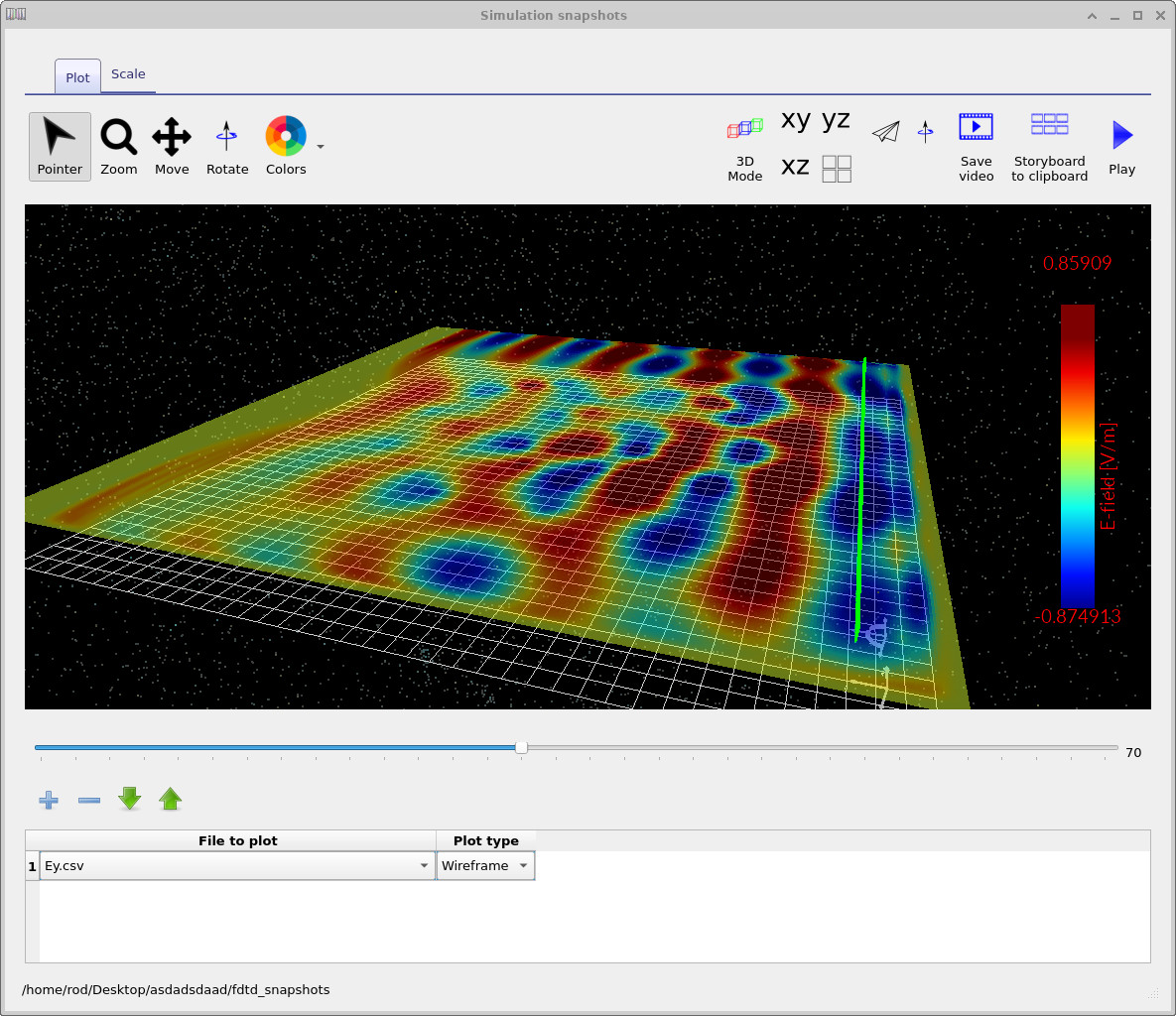
Task: Copy storyboard to clipboard
Action: point(1049,148)
